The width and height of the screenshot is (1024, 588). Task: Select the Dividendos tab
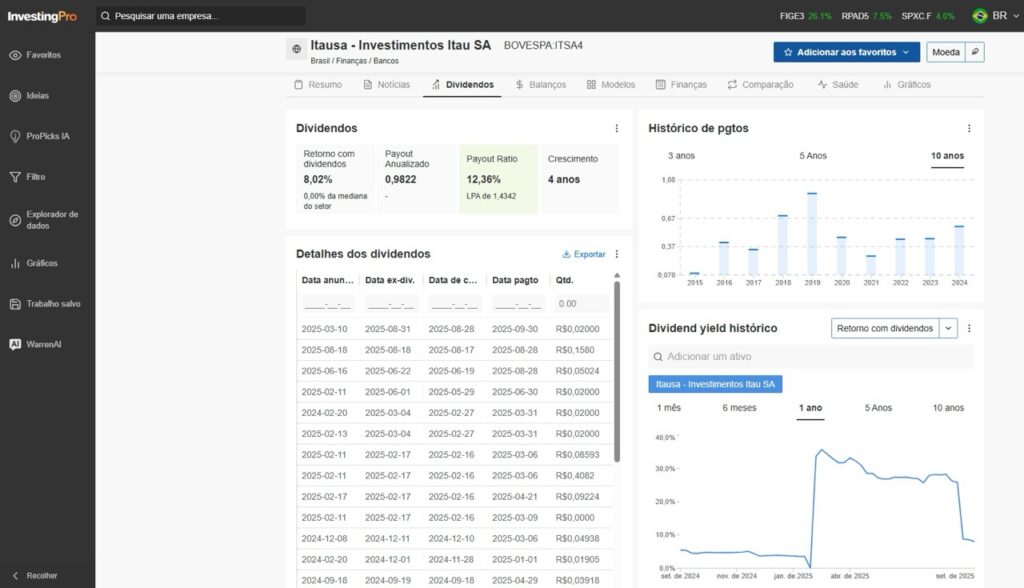pos(462,85)
